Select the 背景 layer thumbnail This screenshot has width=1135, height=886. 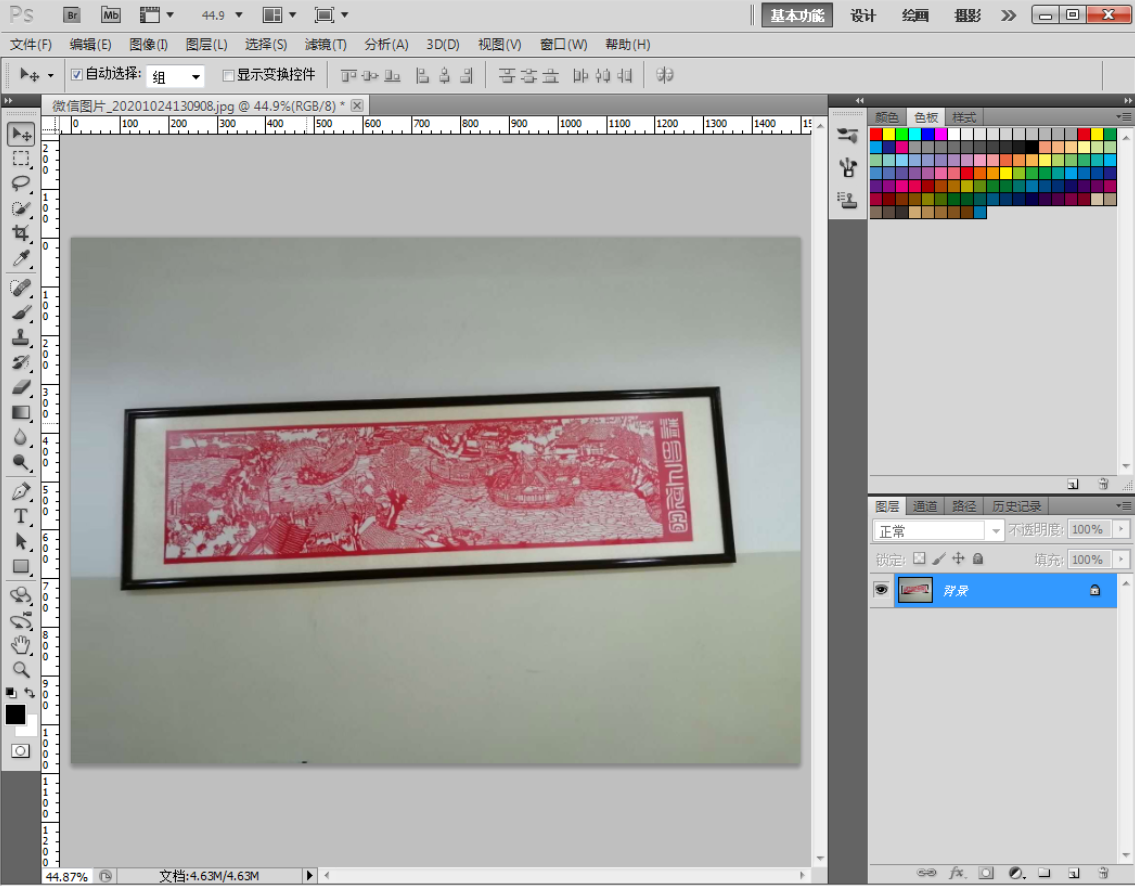point(915,590)
